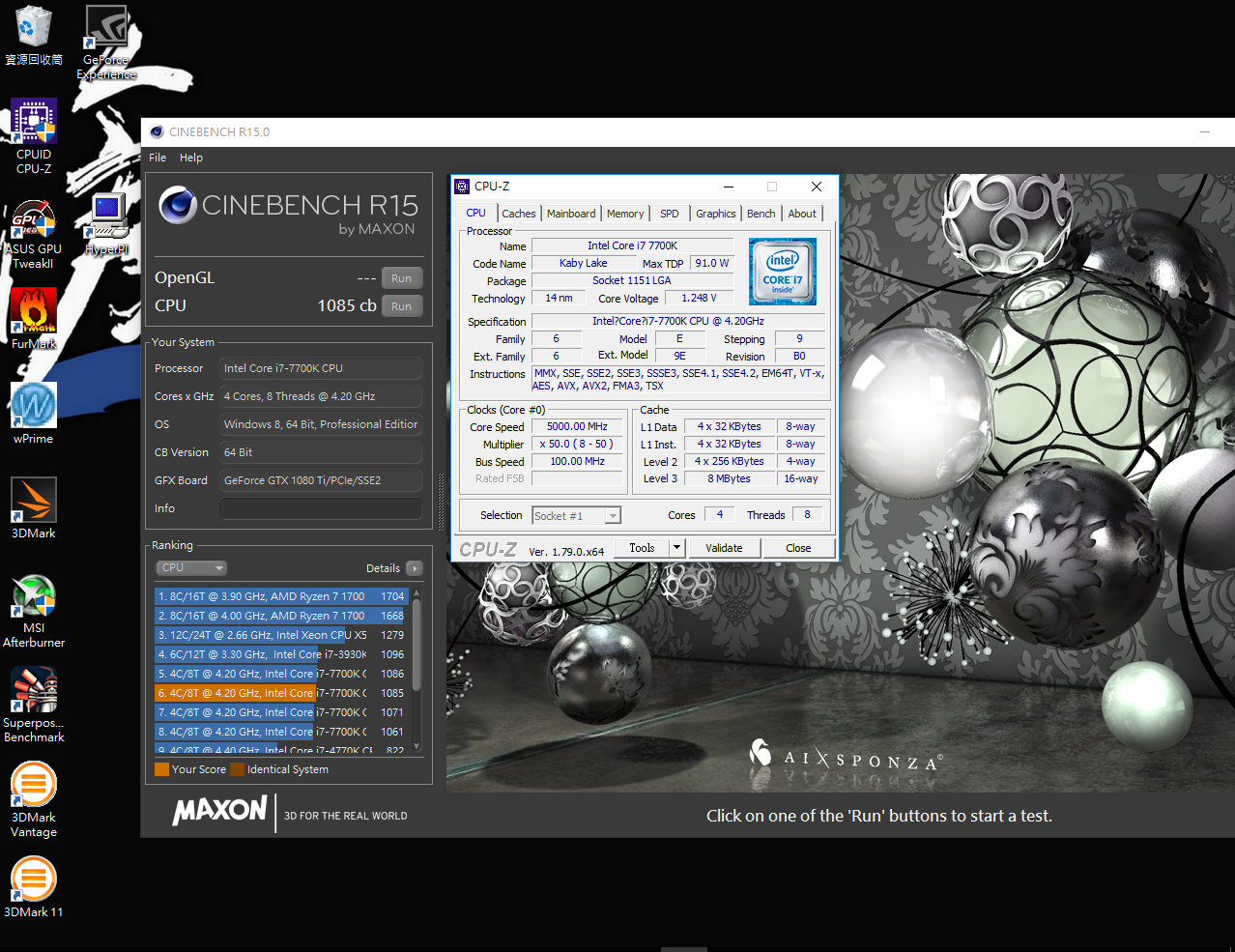Launch the HyperPI desktop icon
This screenshot has width=1235, height=952.
click(106, 223)
